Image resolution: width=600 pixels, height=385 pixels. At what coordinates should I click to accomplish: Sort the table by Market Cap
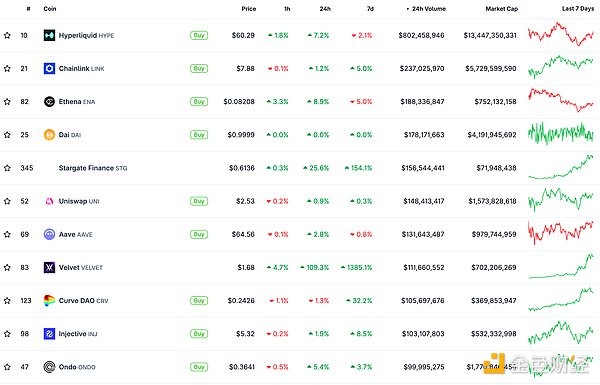502,8
